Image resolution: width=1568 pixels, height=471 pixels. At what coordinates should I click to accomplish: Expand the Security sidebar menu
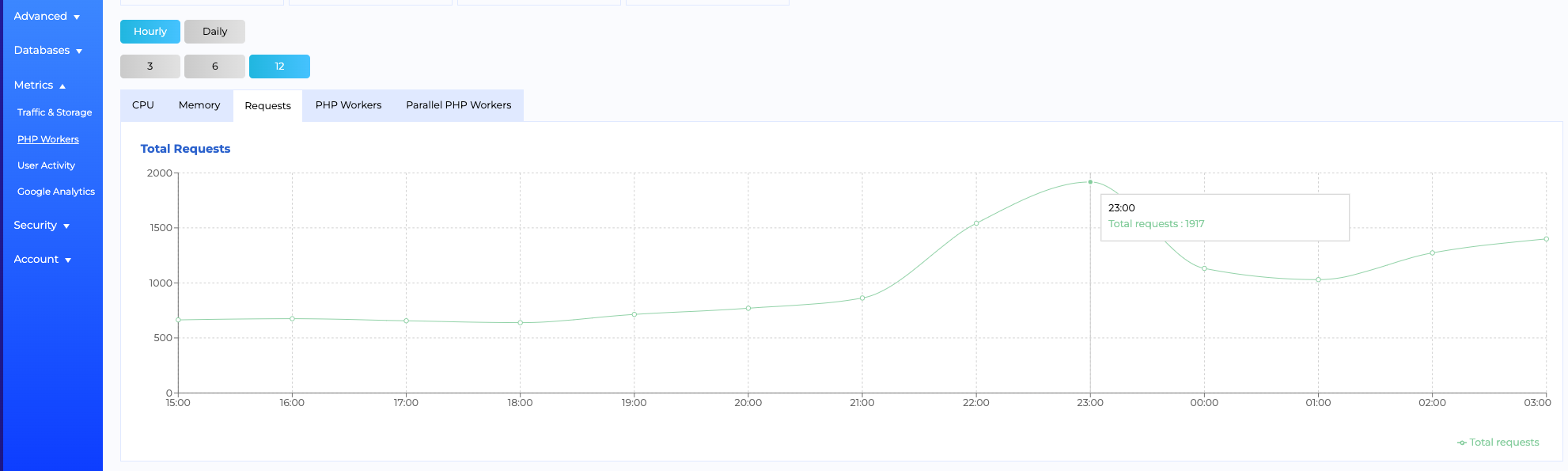pos(41,226)
